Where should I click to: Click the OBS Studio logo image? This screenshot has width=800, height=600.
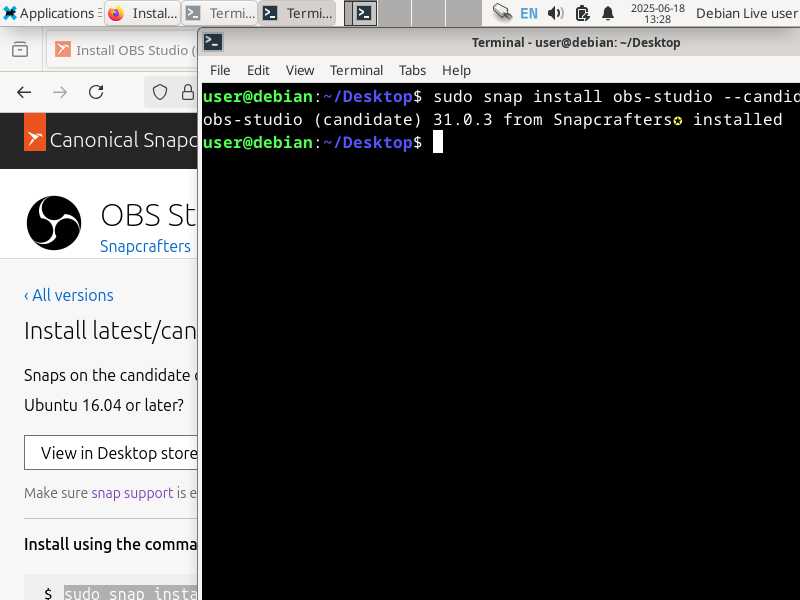[54, 223]
